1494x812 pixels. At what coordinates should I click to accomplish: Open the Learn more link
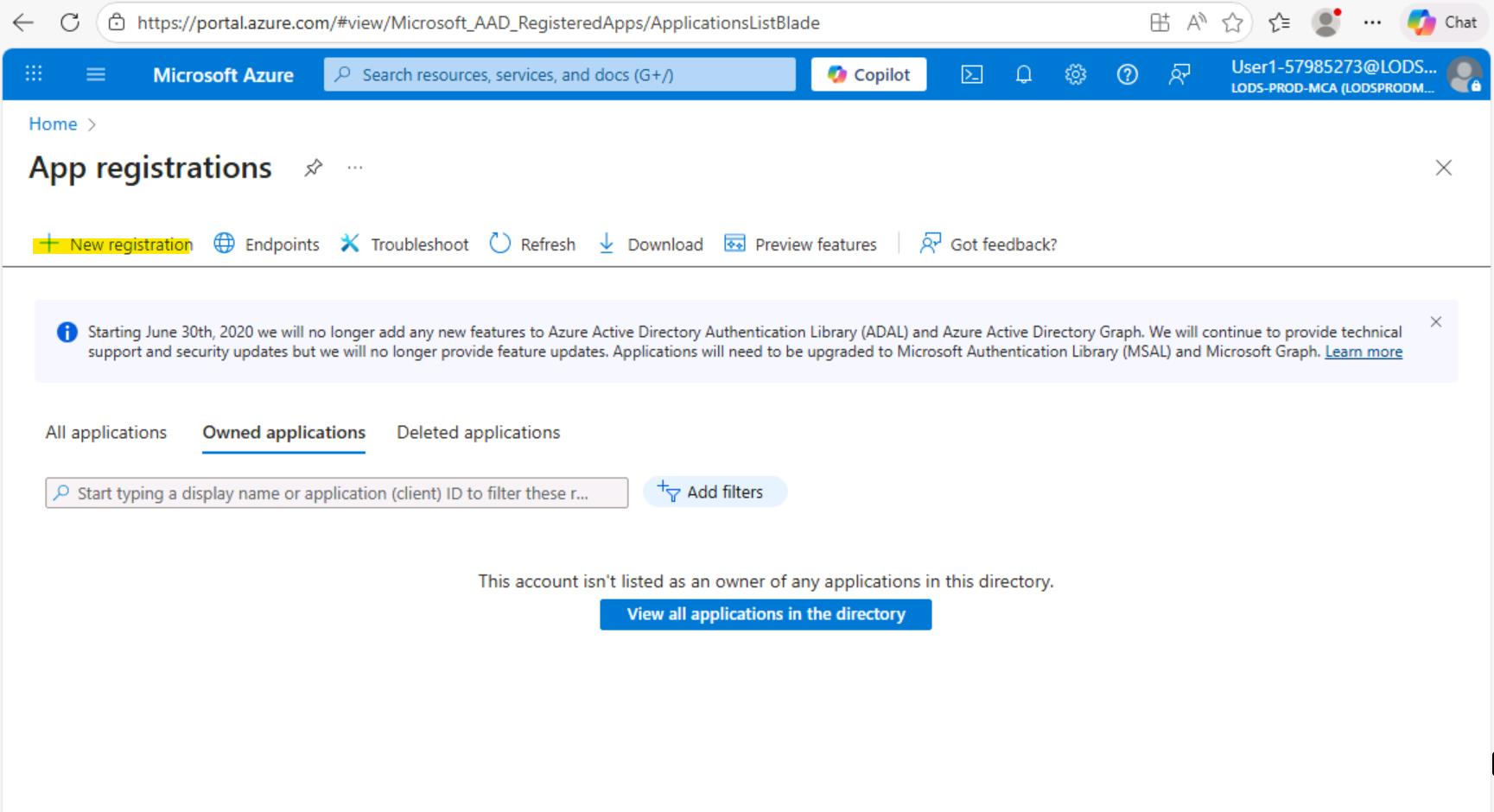(1363, 352)
